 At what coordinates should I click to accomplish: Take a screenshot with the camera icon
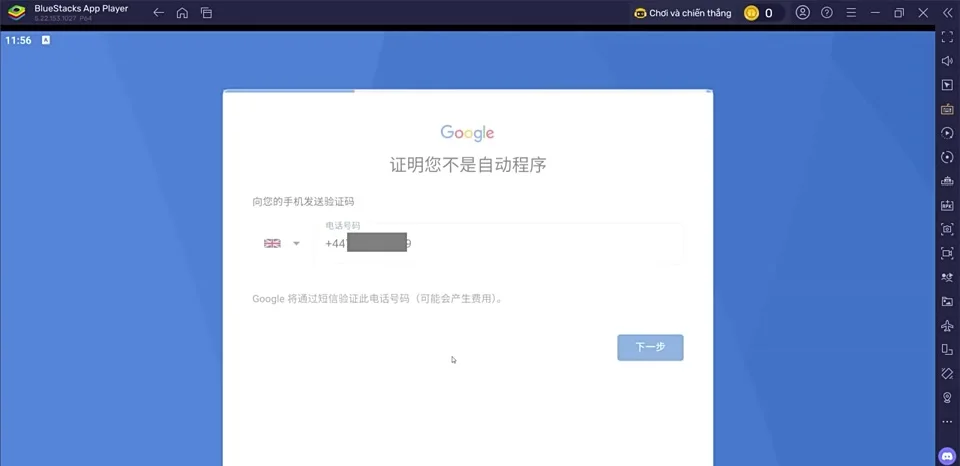click(x=947, y=229)
